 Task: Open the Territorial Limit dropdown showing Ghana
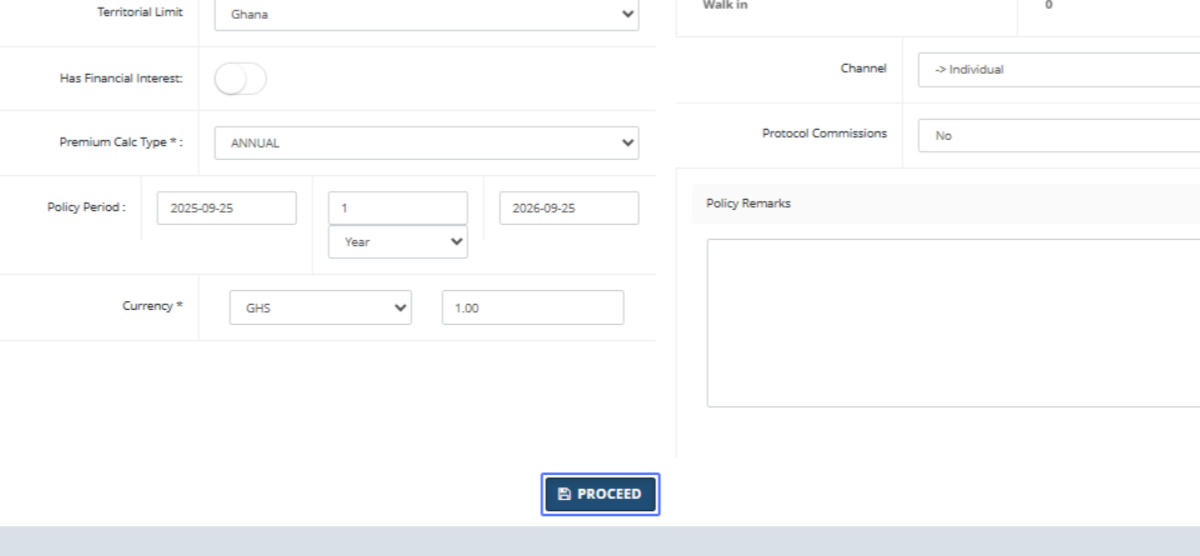(426, 15)
